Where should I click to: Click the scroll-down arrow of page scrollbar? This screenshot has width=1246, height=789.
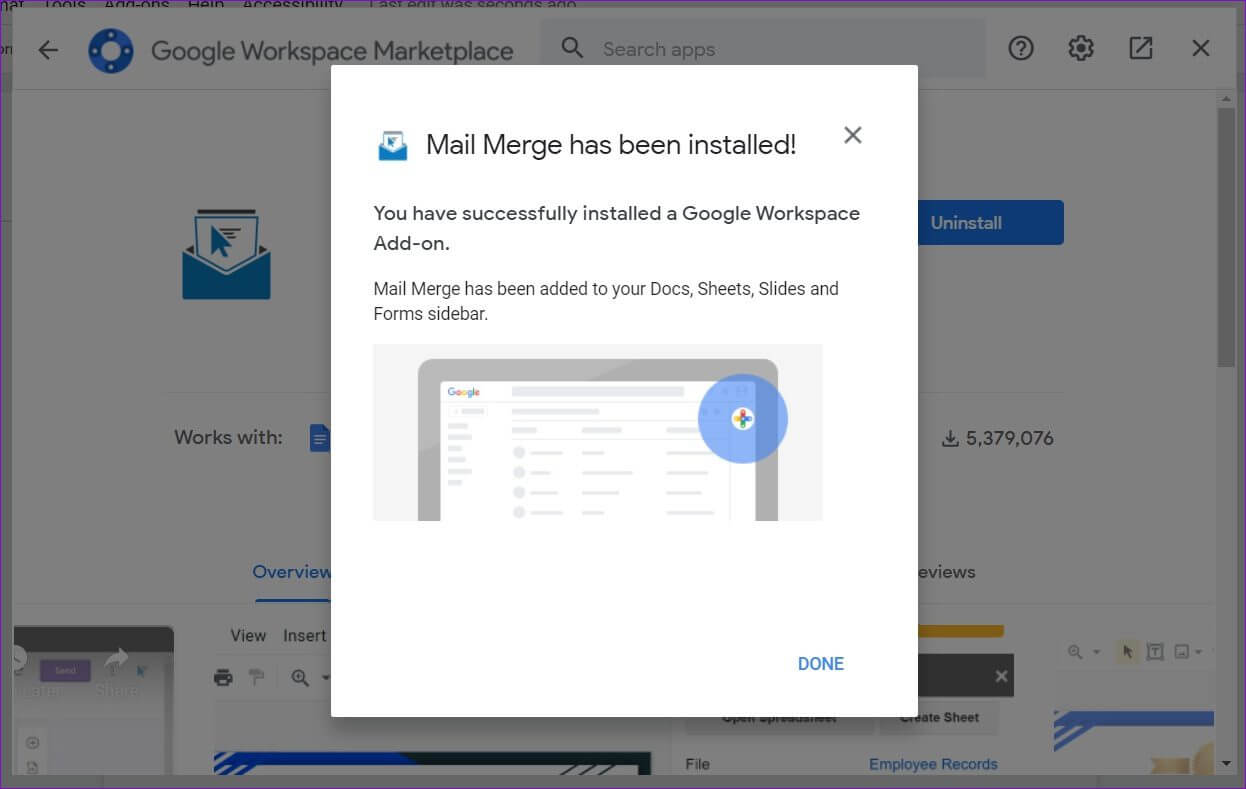1227,764
